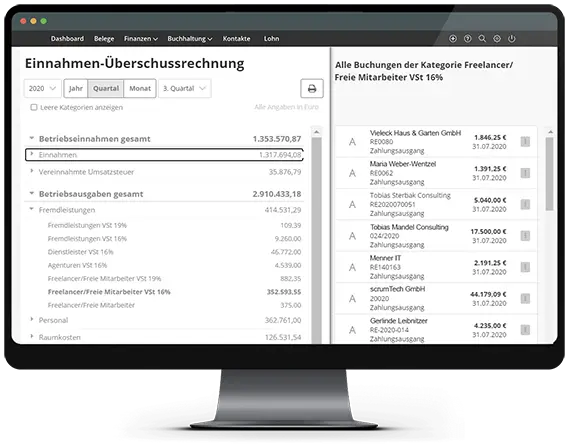Screen dimensions: 570x445
Task: Click invoice RE-2020-014
Action: pyautogui.click(x=389, y=330)
